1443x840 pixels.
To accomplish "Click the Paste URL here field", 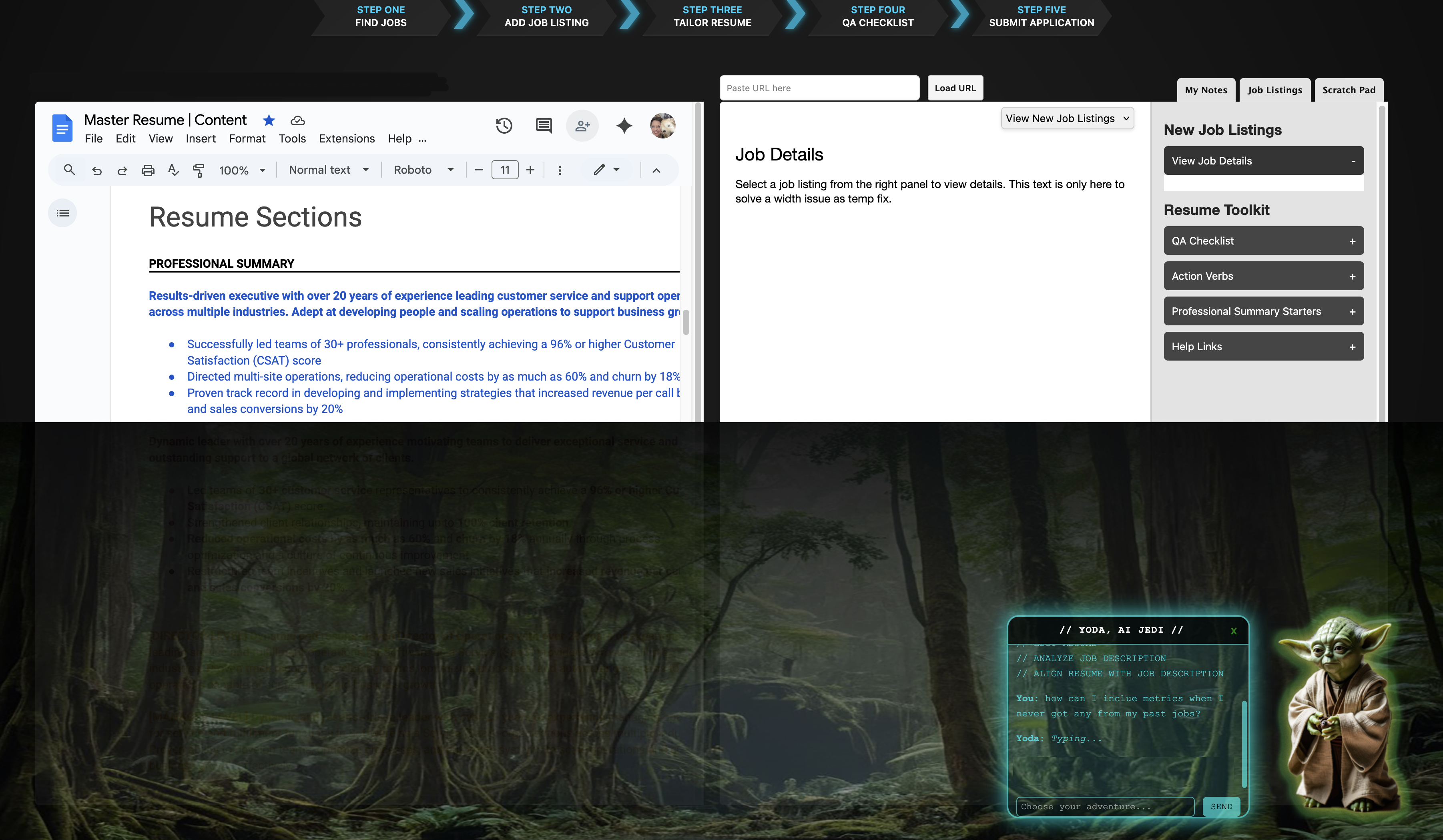I will pos(819,88).
